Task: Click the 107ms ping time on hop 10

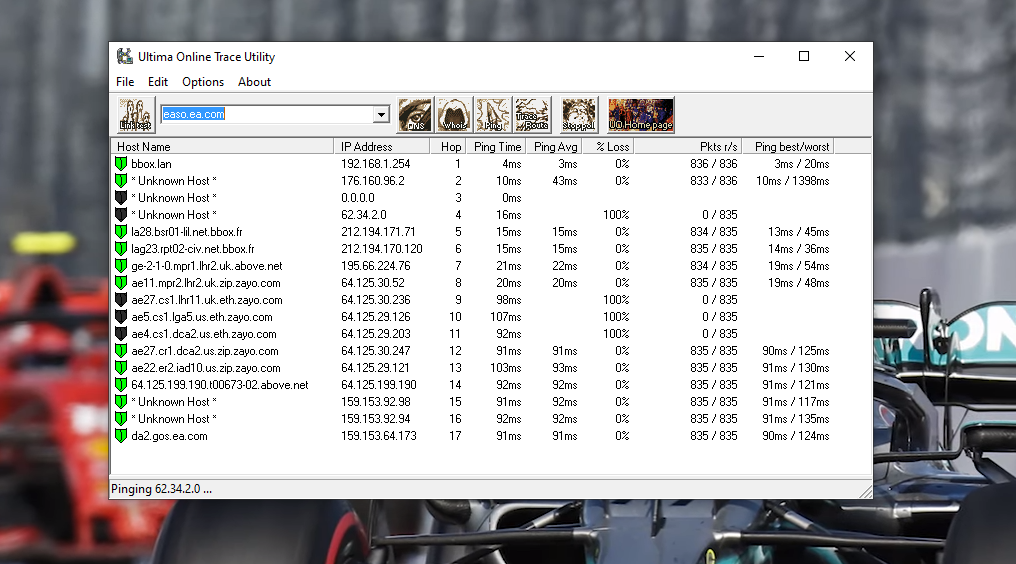Action: (x=505, y=317)
